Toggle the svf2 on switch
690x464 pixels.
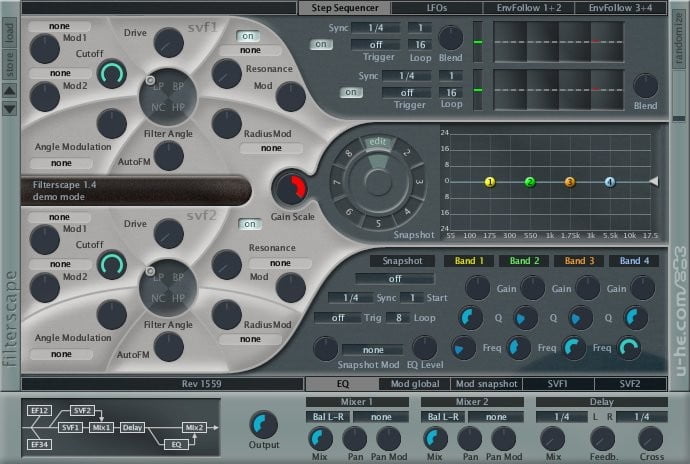coord(250,224)
